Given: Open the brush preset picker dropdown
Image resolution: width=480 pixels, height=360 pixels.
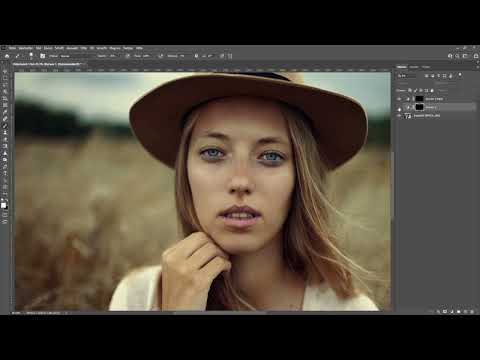Looking at the screenshot, I should coord(31,56).
